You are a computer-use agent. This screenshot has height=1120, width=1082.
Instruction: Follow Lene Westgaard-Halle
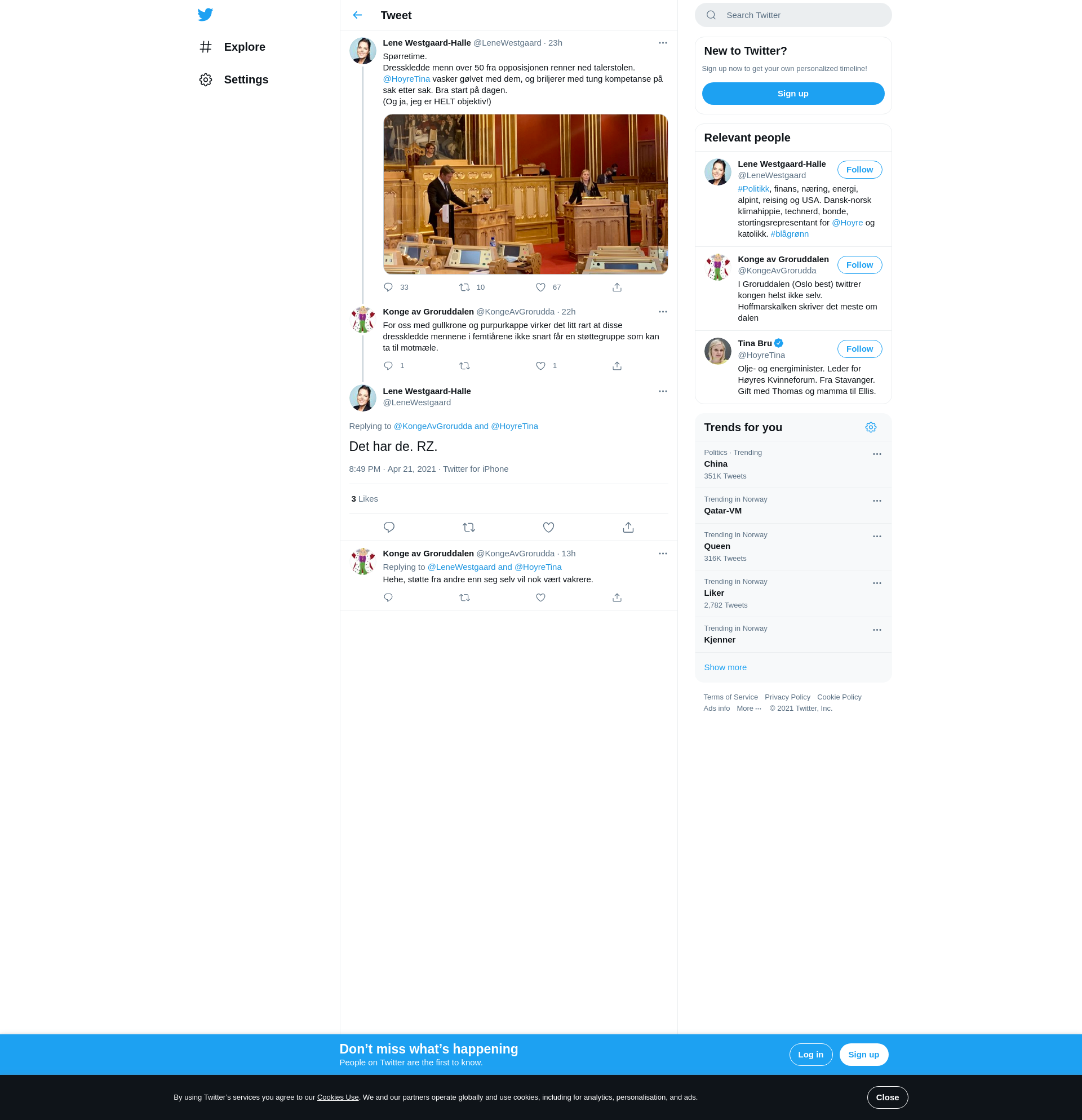coord(859,170)
